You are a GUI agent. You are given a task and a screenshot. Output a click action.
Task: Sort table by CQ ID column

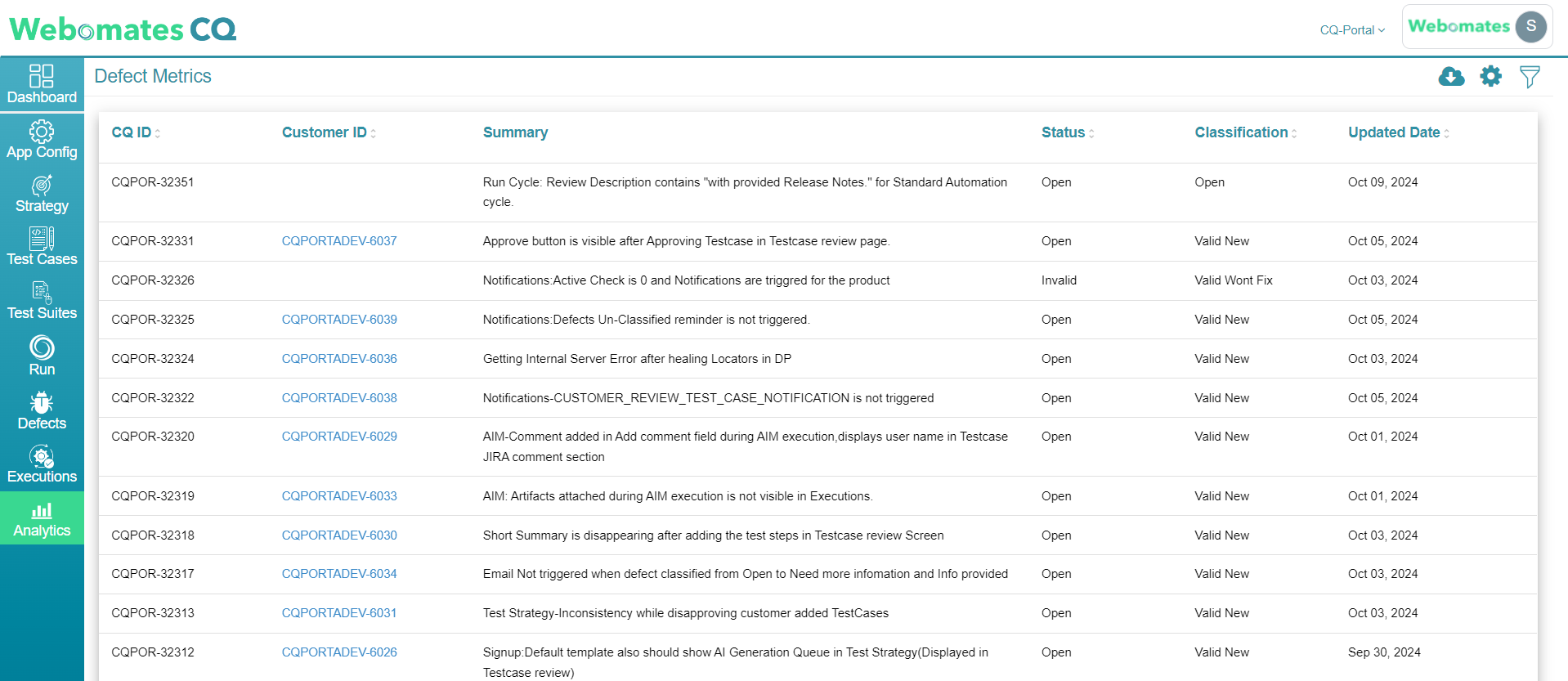tap(136, 132)
